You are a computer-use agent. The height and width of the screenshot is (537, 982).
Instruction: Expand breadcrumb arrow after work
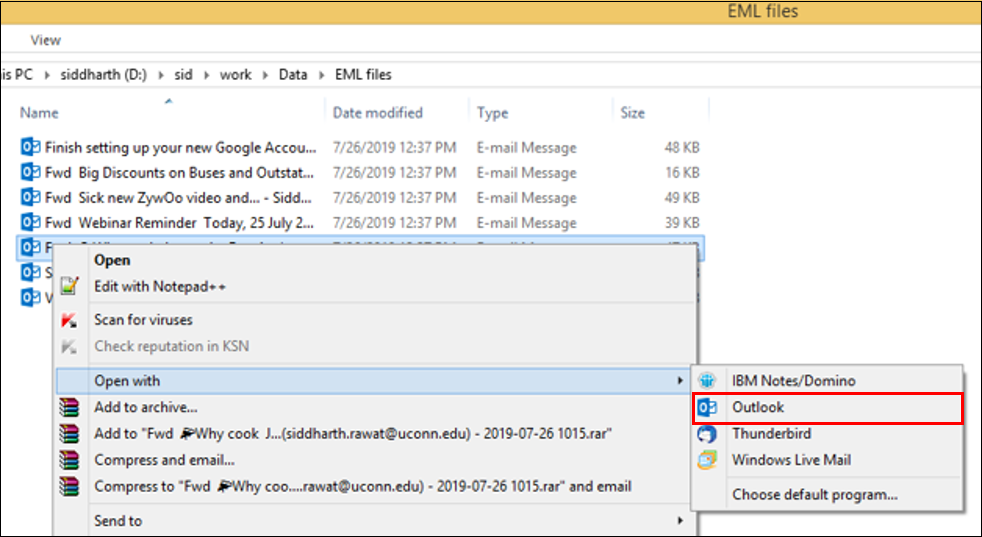click(265, 75)
